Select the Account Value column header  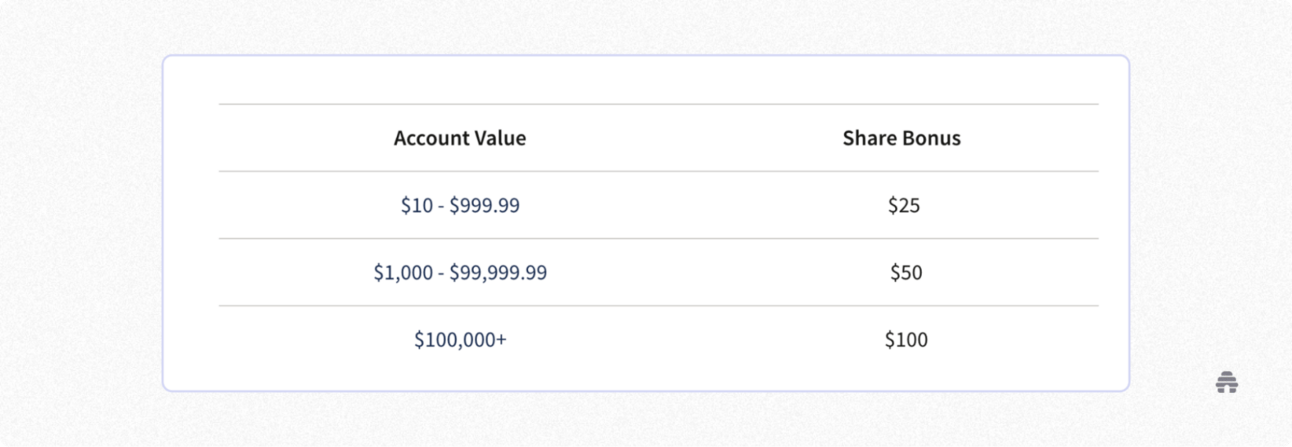(x=460, y=138)
